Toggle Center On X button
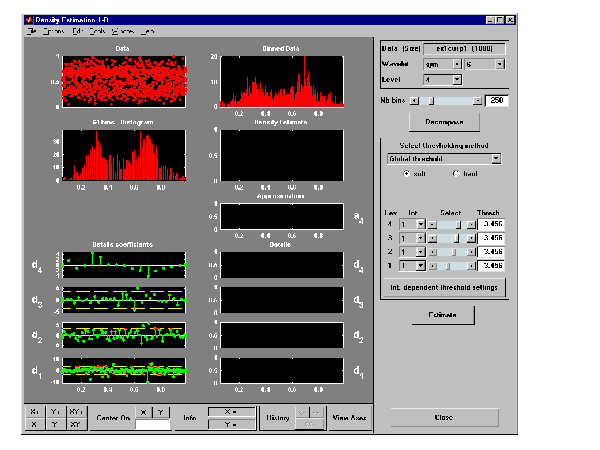 click(144, 411)
